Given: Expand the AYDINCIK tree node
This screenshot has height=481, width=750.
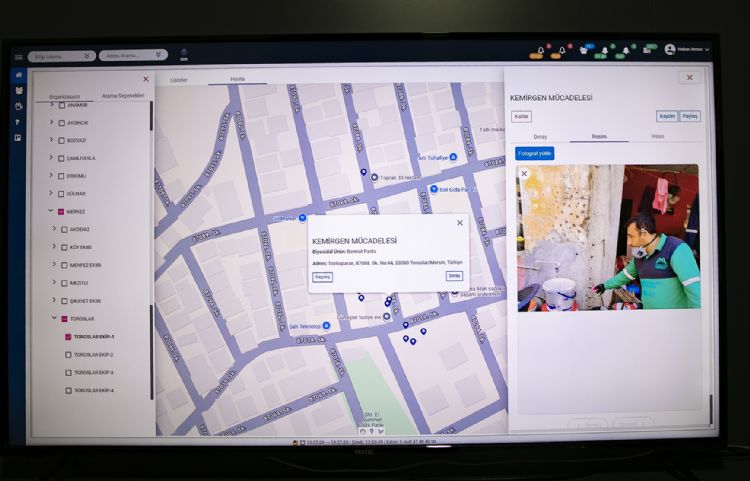Looking at the screenshot, I should (x=52, y=122).
